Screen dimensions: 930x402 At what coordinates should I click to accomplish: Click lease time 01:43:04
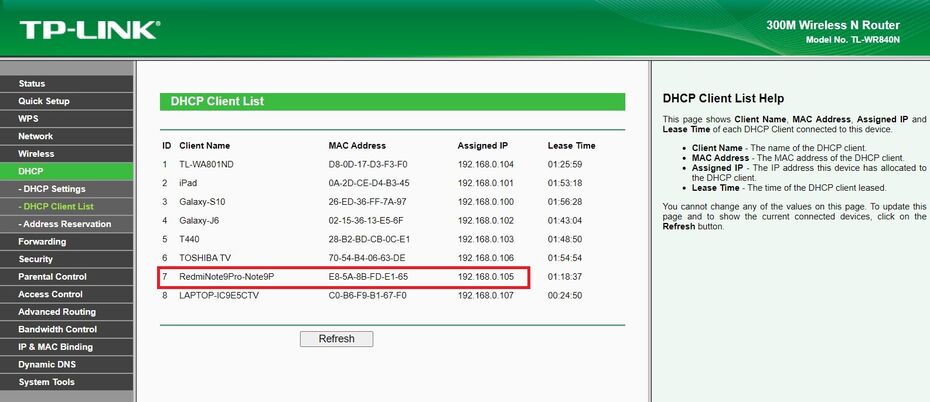coord(565,221)
